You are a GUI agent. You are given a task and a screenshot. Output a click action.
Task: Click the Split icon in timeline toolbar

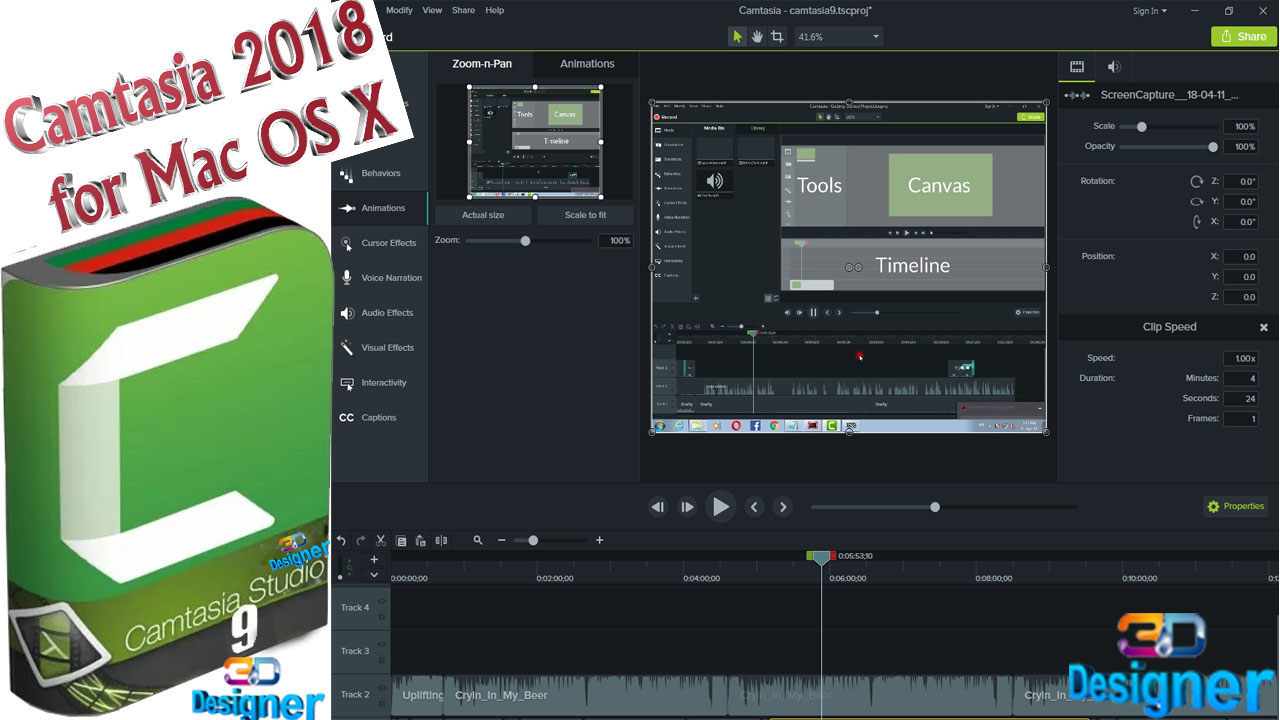point(441,540)
